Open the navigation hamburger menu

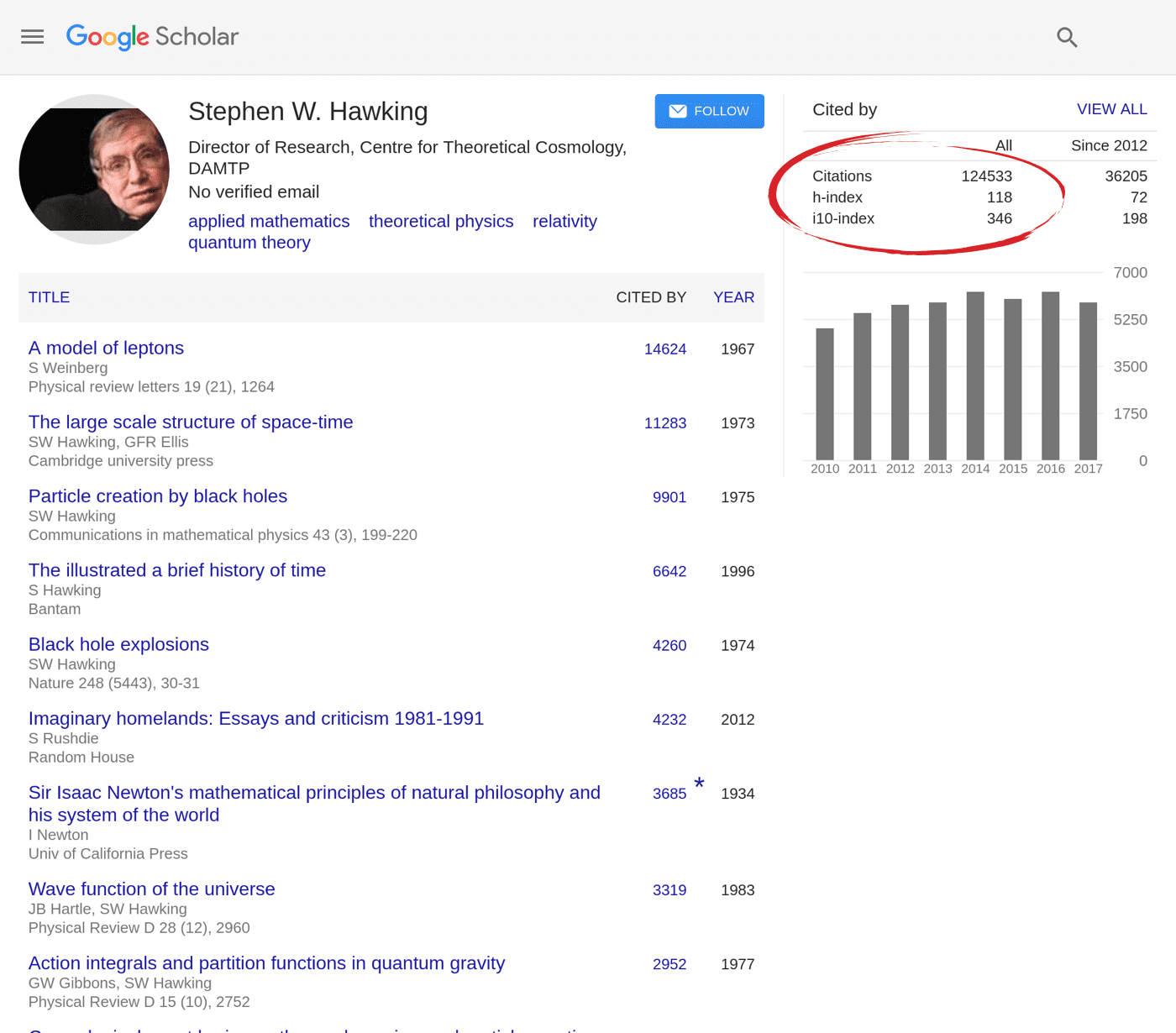[32, 37]
